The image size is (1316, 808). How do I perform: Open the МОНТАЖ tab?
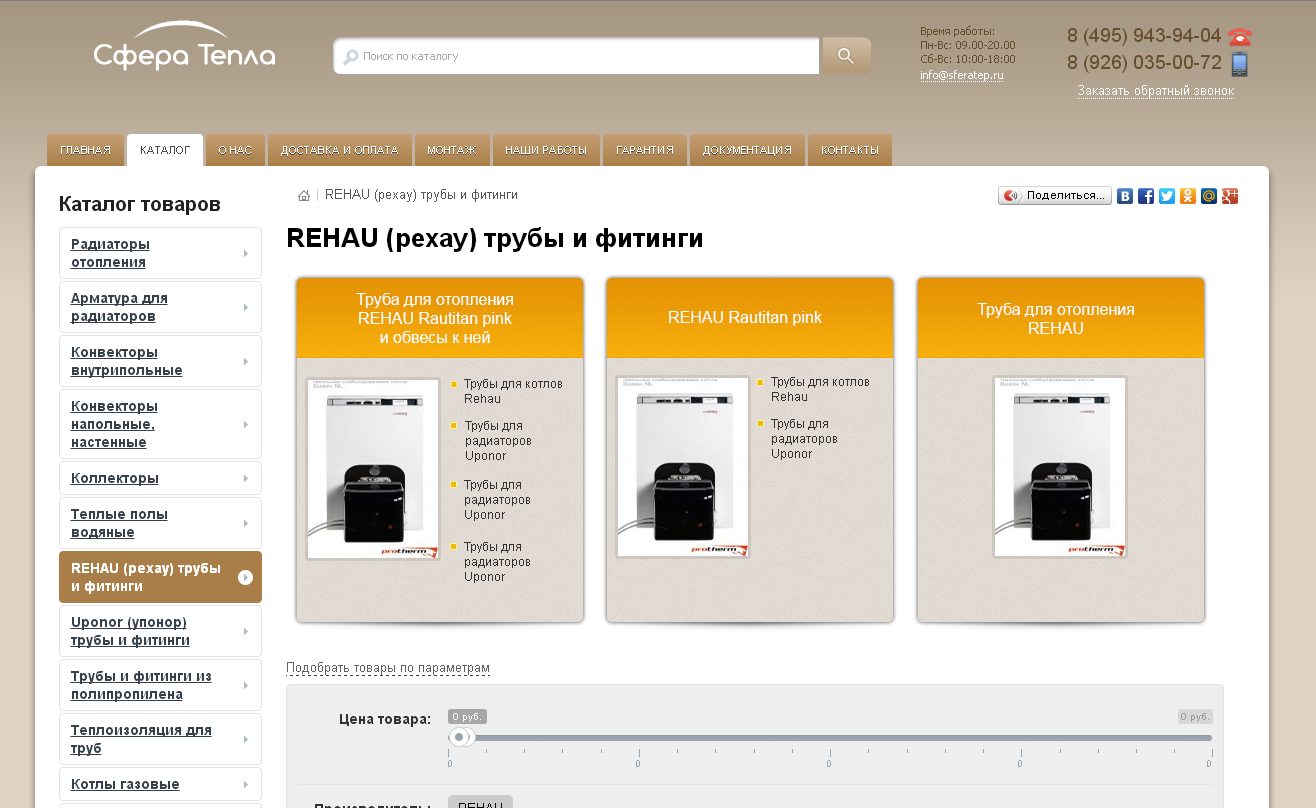pos(452,150)
